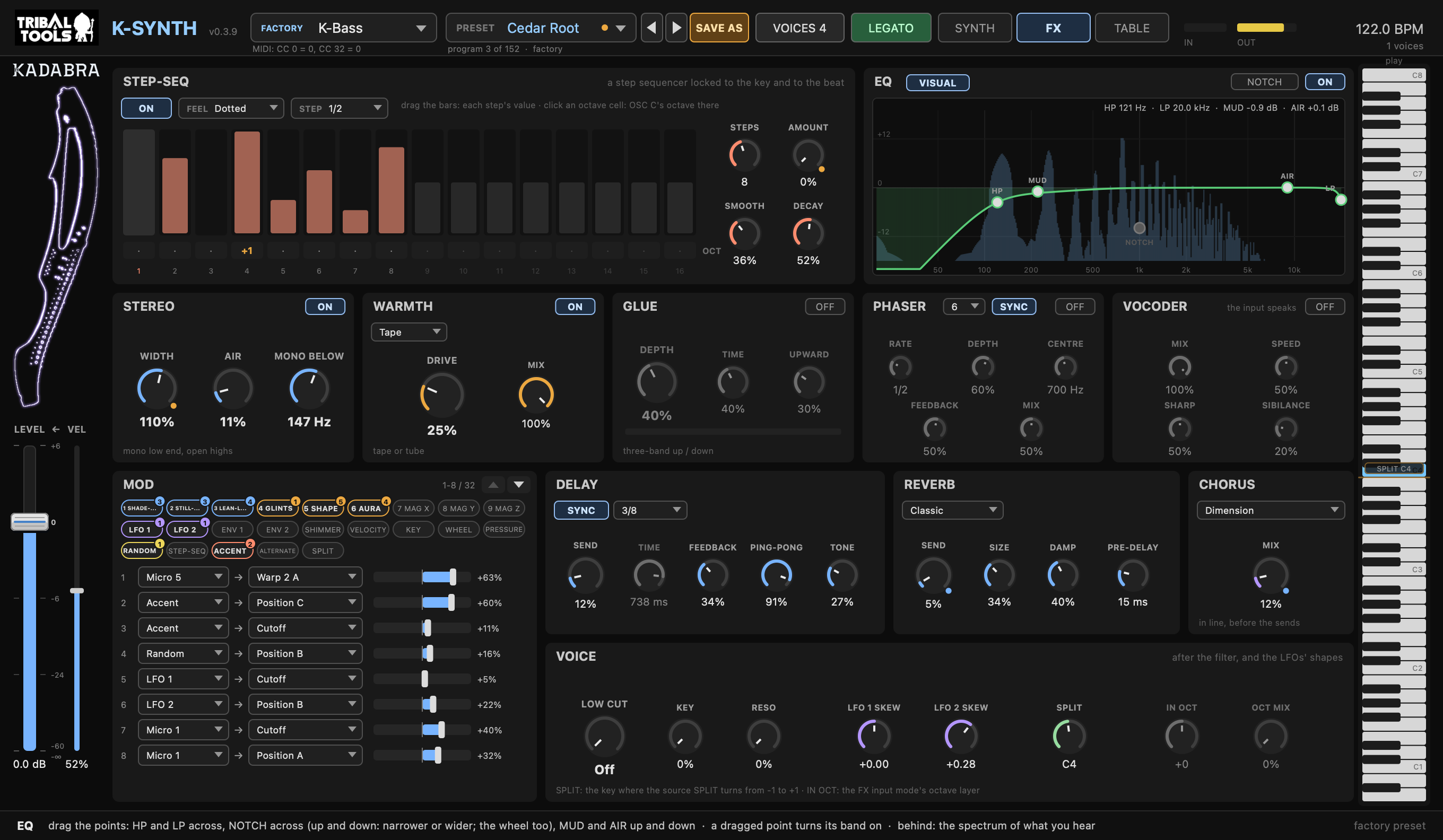Click the HP point on the EQ curve
This screenshot has height=840, width=1443.
tap(997, 202)
